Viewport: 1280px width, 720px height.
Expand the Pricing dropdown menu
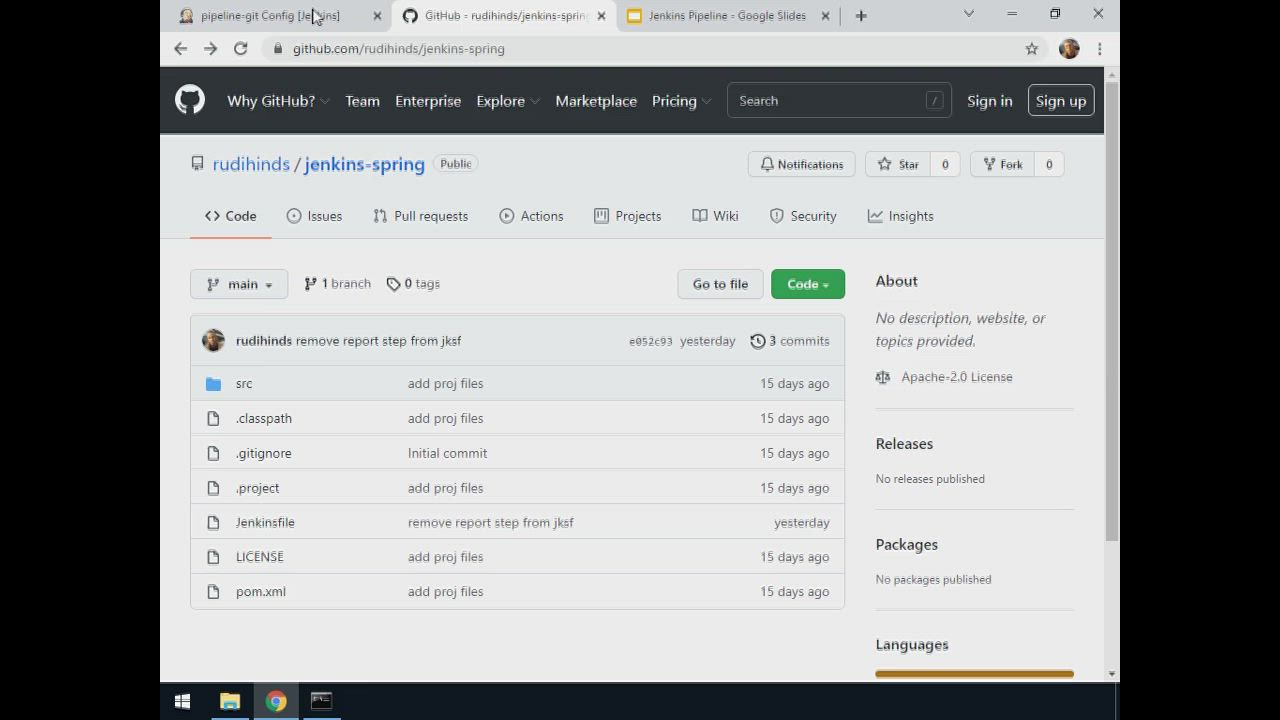point(681,101)
